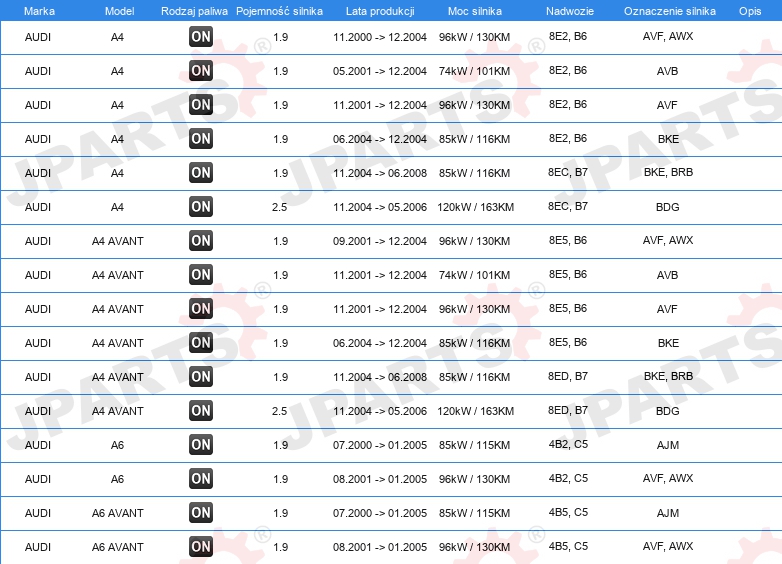Click the ON icon in the A4 8E2 BKE row
Screen dimensions: 782x564
[x=201, y=139]
